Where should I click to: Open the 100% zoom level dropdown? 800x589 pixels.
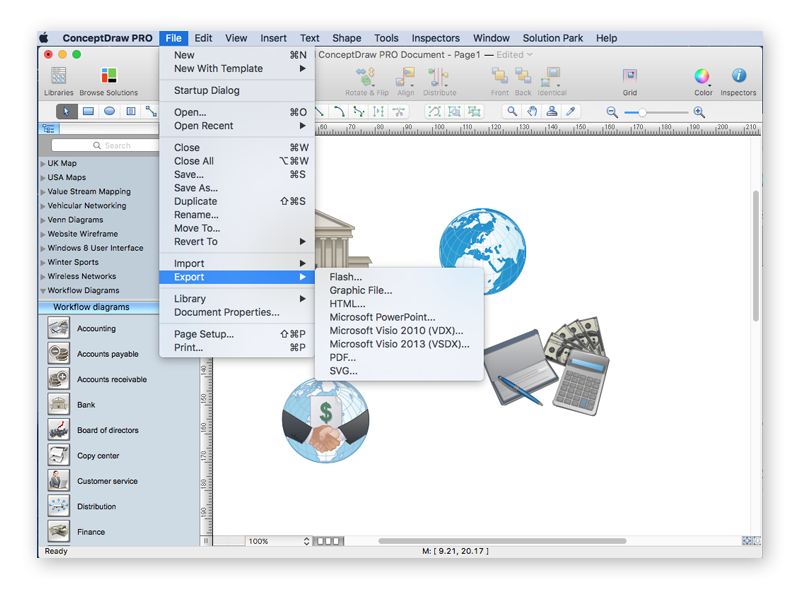point(279,541)
